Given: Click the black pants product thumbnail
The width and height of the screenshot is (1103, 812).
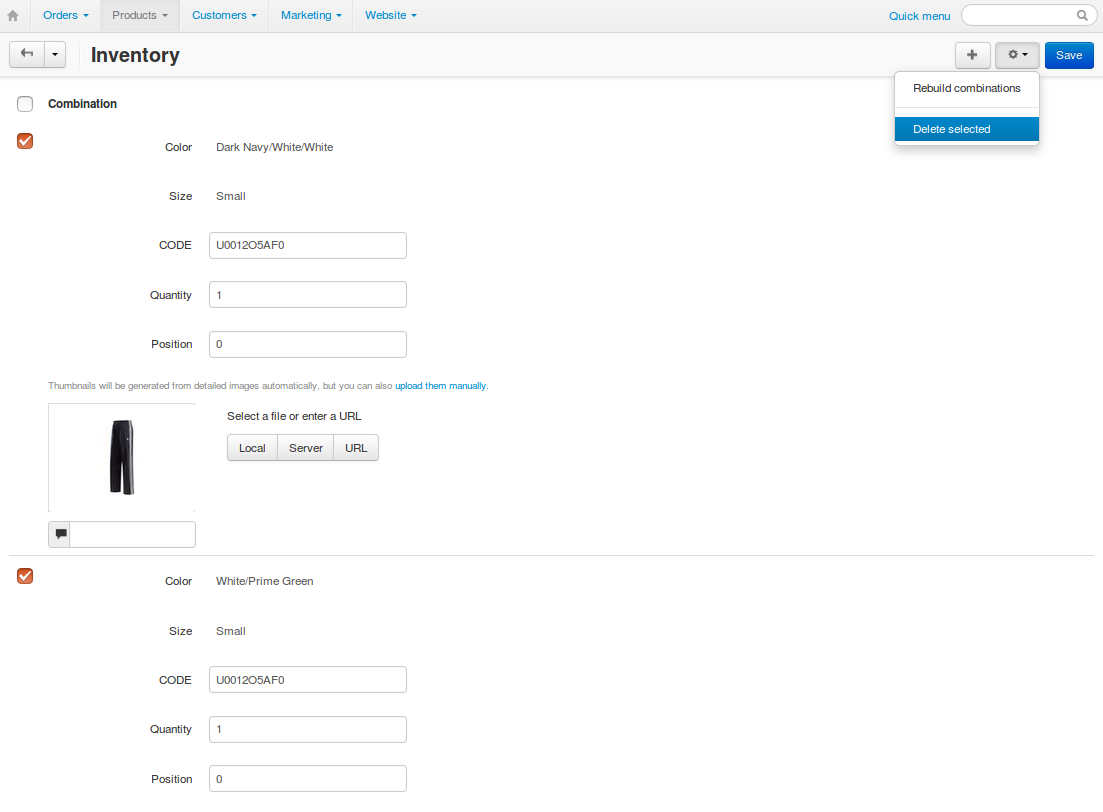Looking at the screenshot, I should 122,457.
